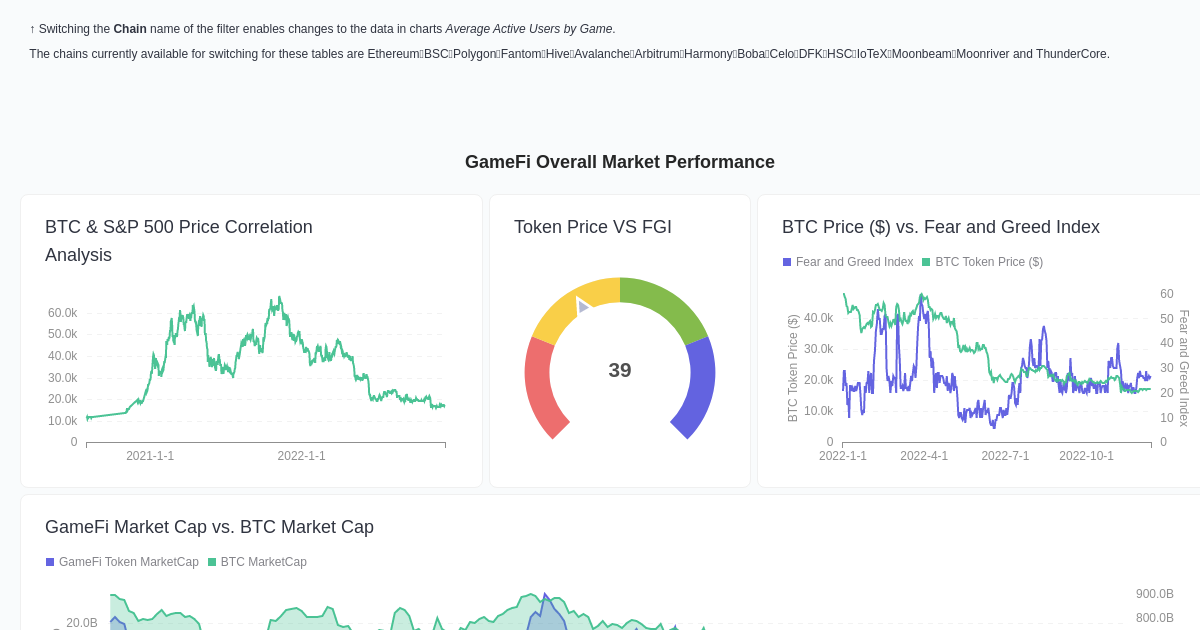This screenshot has width=1200, height=630.
Task: Click the gauge value "39"
Action: tap(619, 370)
